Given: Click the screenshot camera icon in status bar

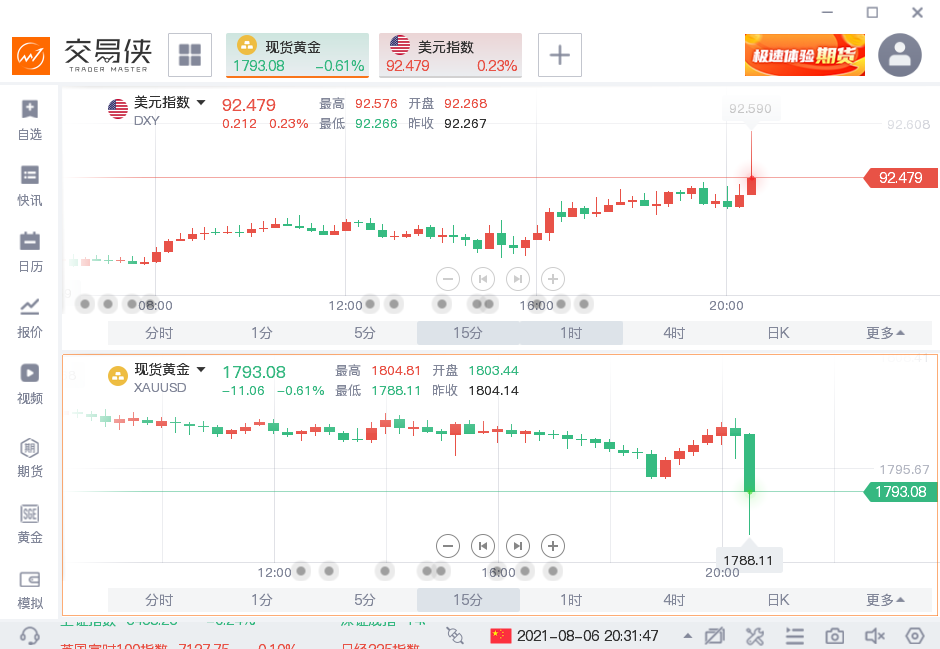Looking at the screenshot, I should pyautogui.click(x=834, y=636).
